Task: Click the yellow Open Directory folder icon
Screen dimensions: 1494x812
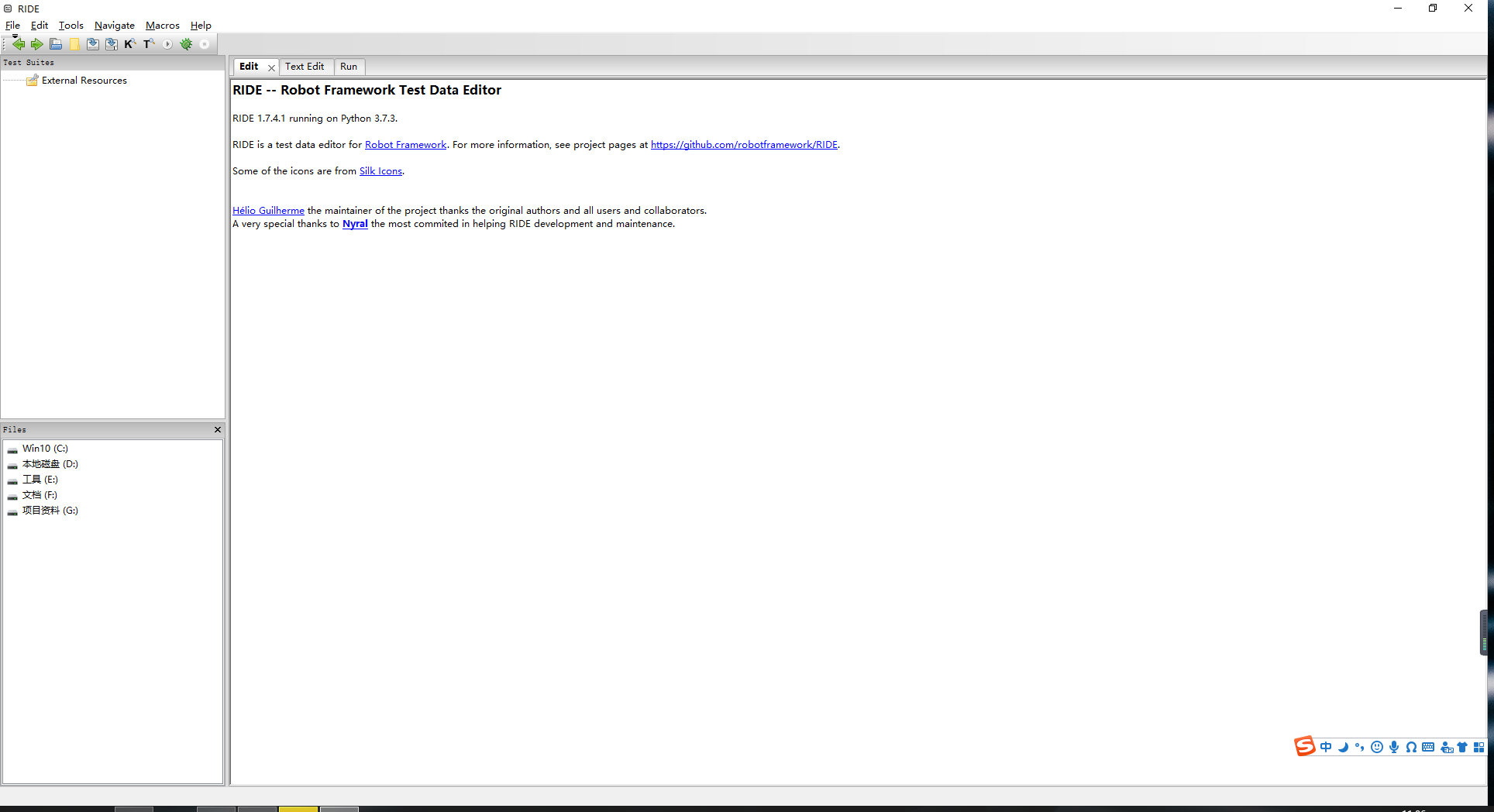Action: click(74, 44)
